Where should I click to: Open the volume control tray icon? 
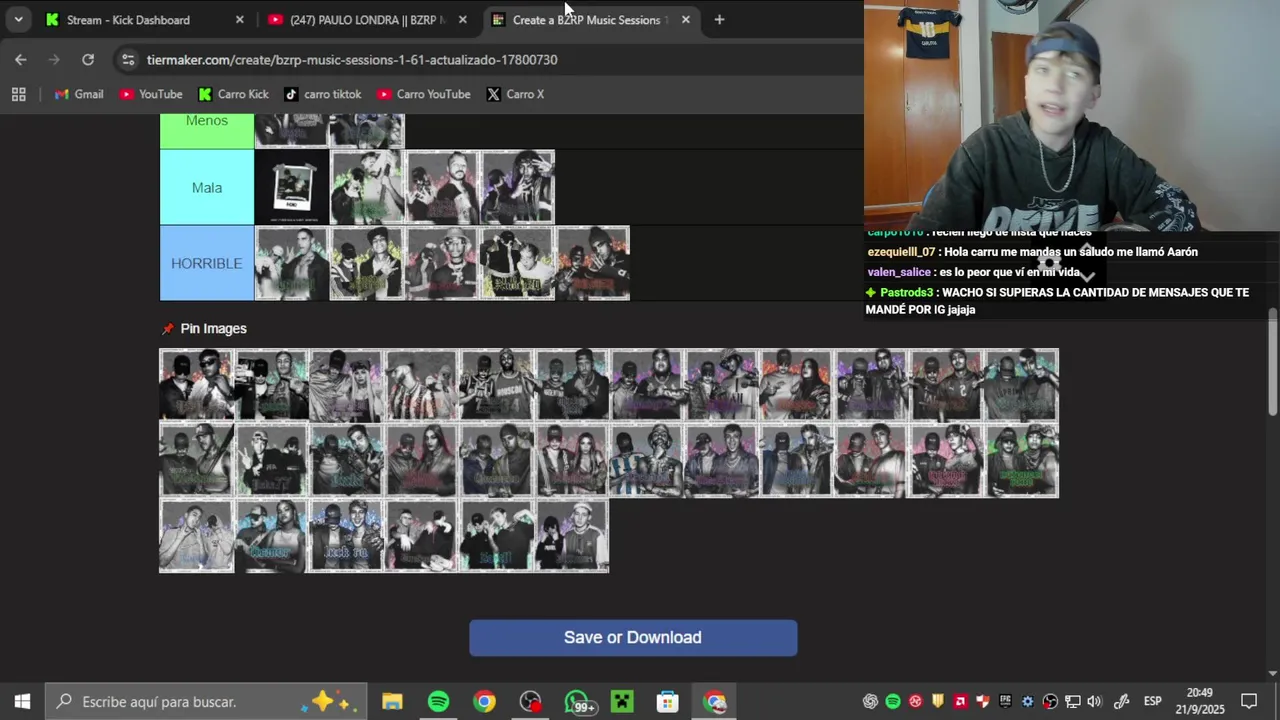pyautogui.click(x=1094, y=702)
